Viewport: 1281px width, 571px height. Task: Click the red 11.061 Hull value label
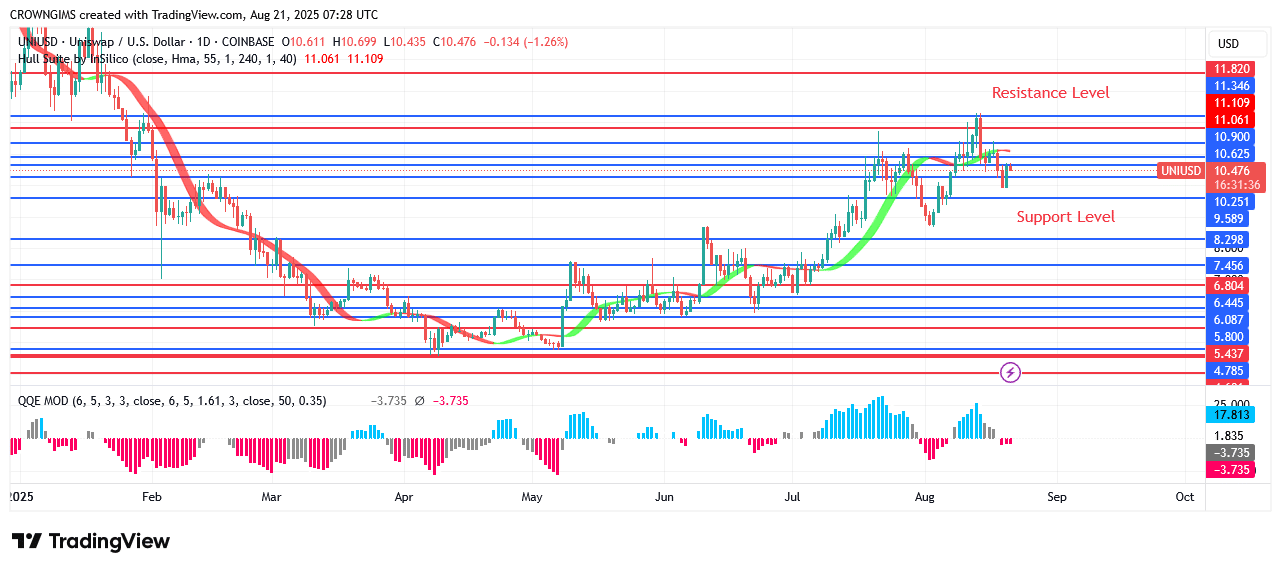tap(1229, 120)
